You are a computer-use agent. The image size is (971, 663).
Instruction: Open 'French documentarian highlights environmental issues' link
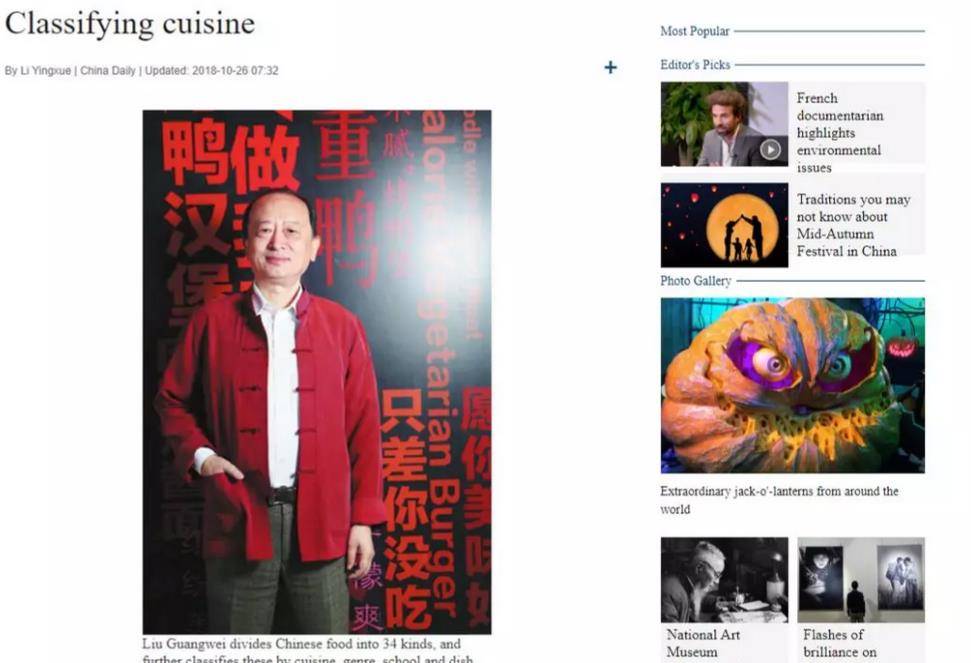(840, 132)
